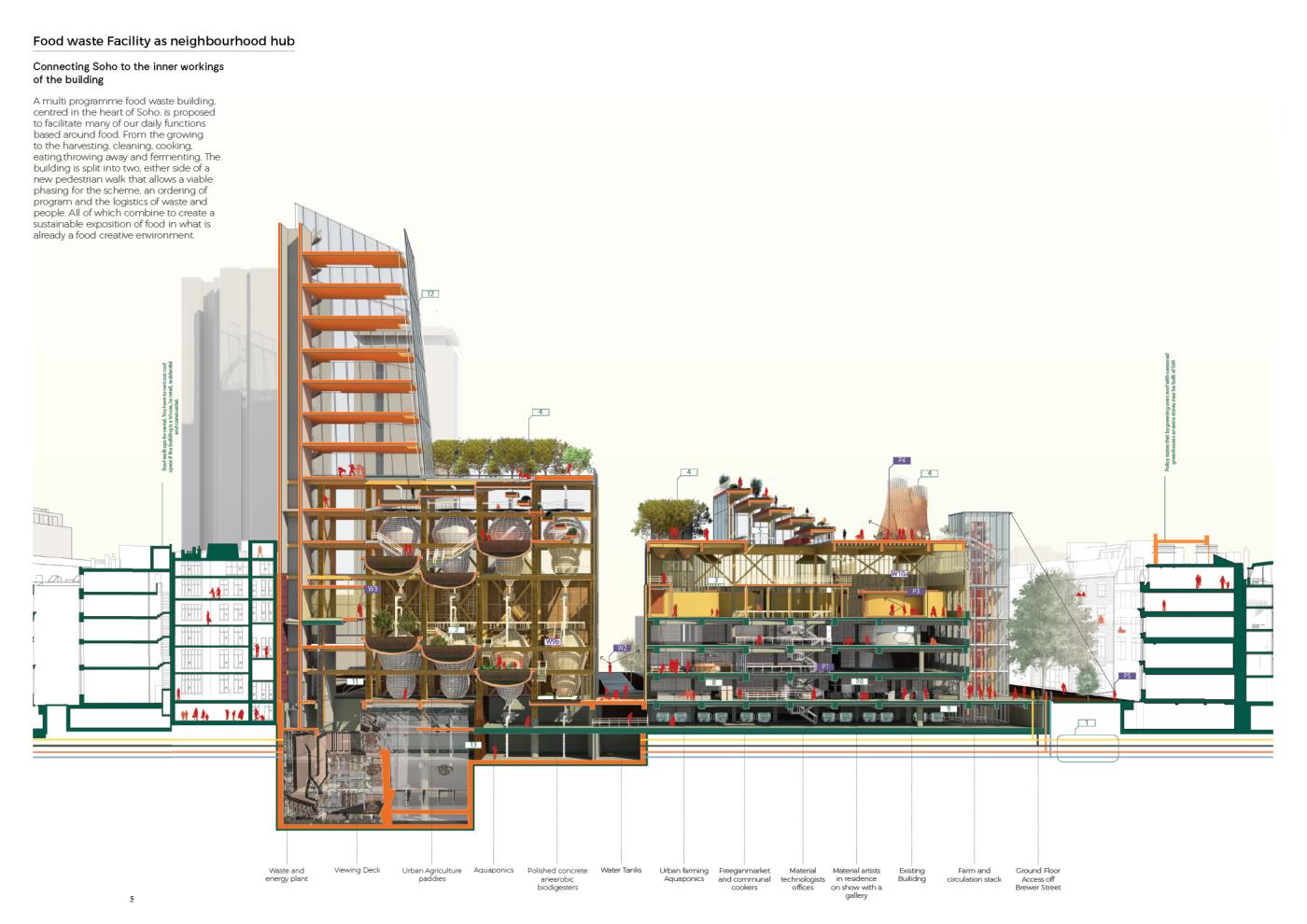Image resolution: width=1307 pixels, height=924 pixels.
Task: Select the '7' tag in the existing building
Action: click(x=904, y=629)
